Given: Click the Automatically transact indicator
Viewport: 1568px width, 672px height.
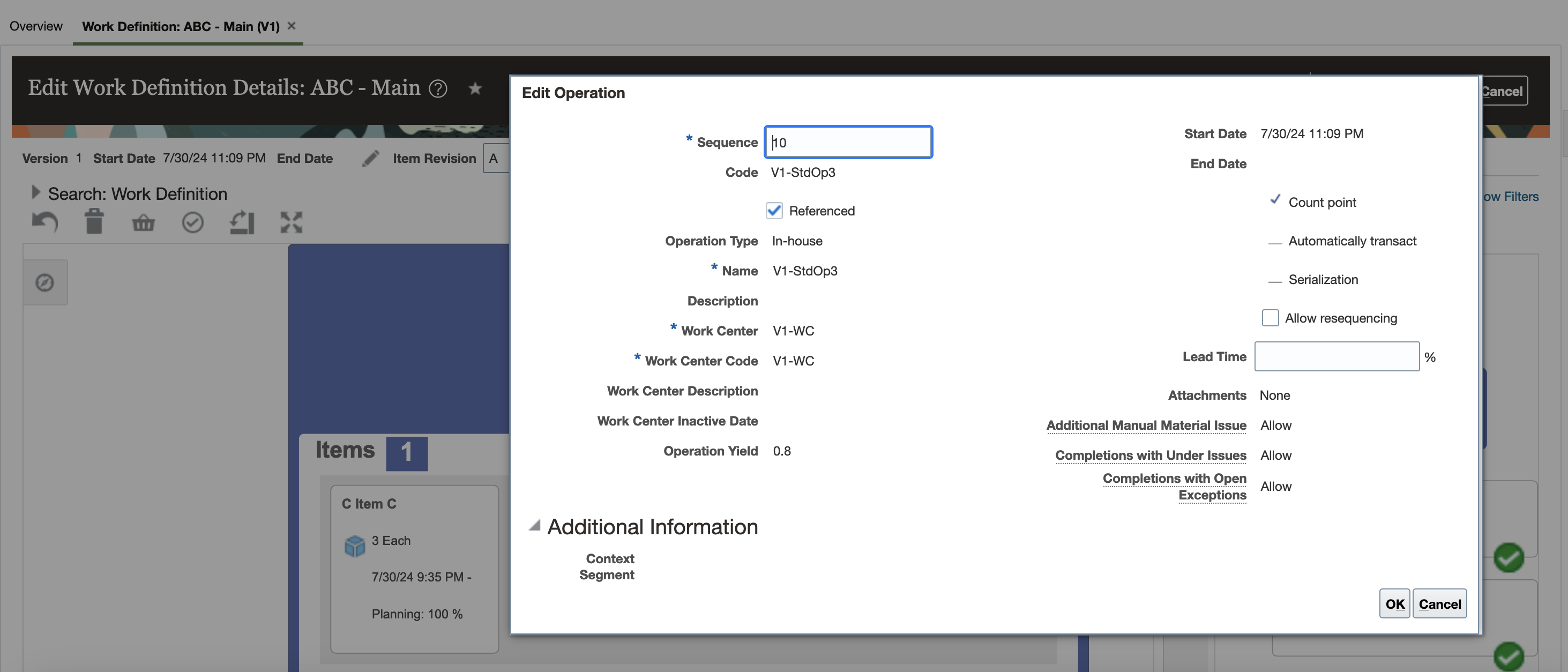Looking at the screenshot, I should tap(1275, 243).
